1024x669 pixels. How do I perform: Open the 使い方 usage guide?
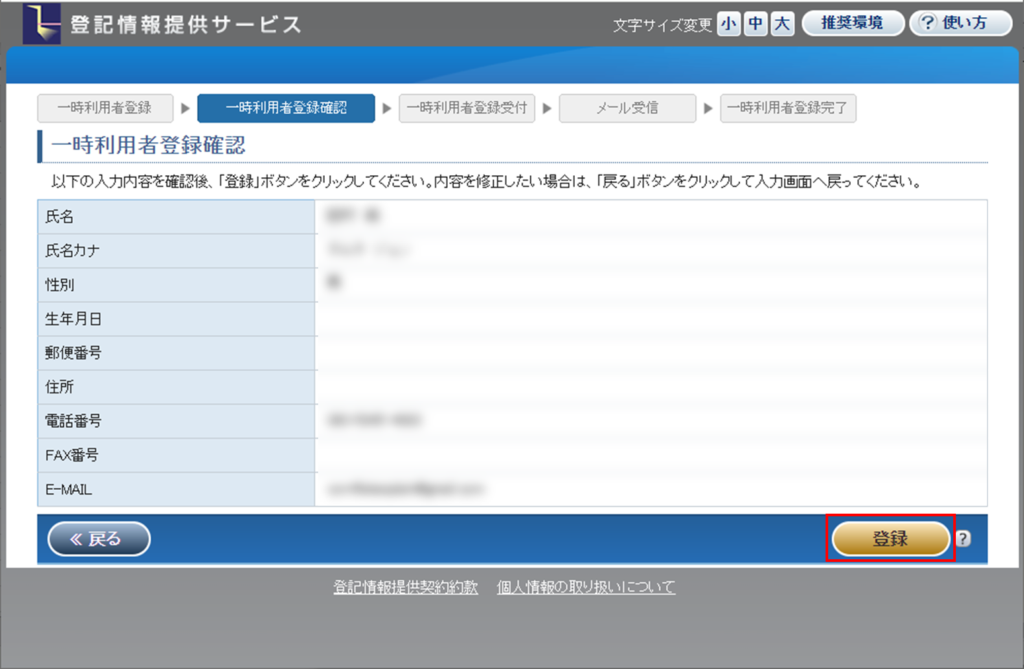pyautogui.click(x=961, y=23)
